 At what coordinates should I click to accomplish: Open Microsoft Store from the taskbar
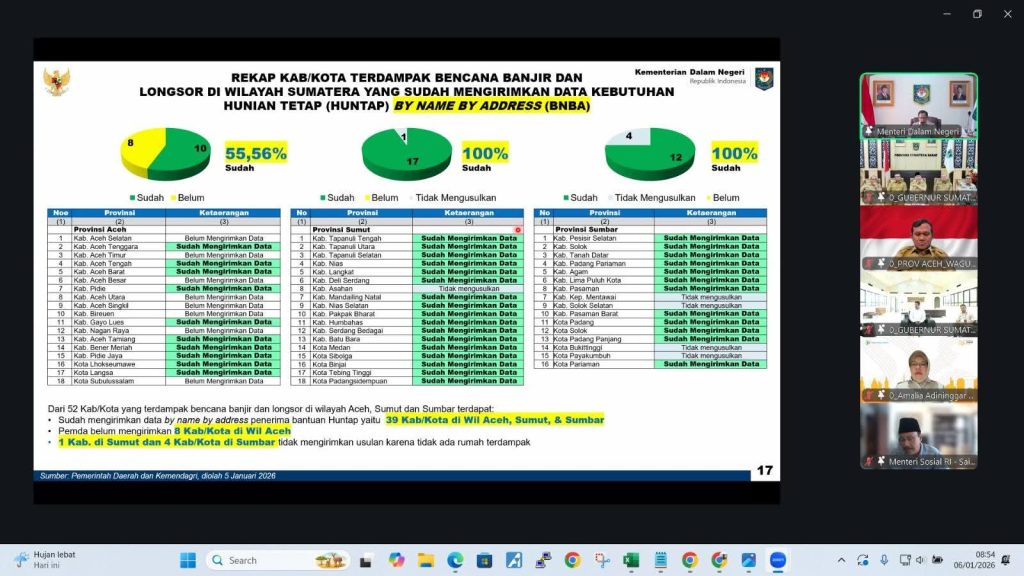pos(484,560)
